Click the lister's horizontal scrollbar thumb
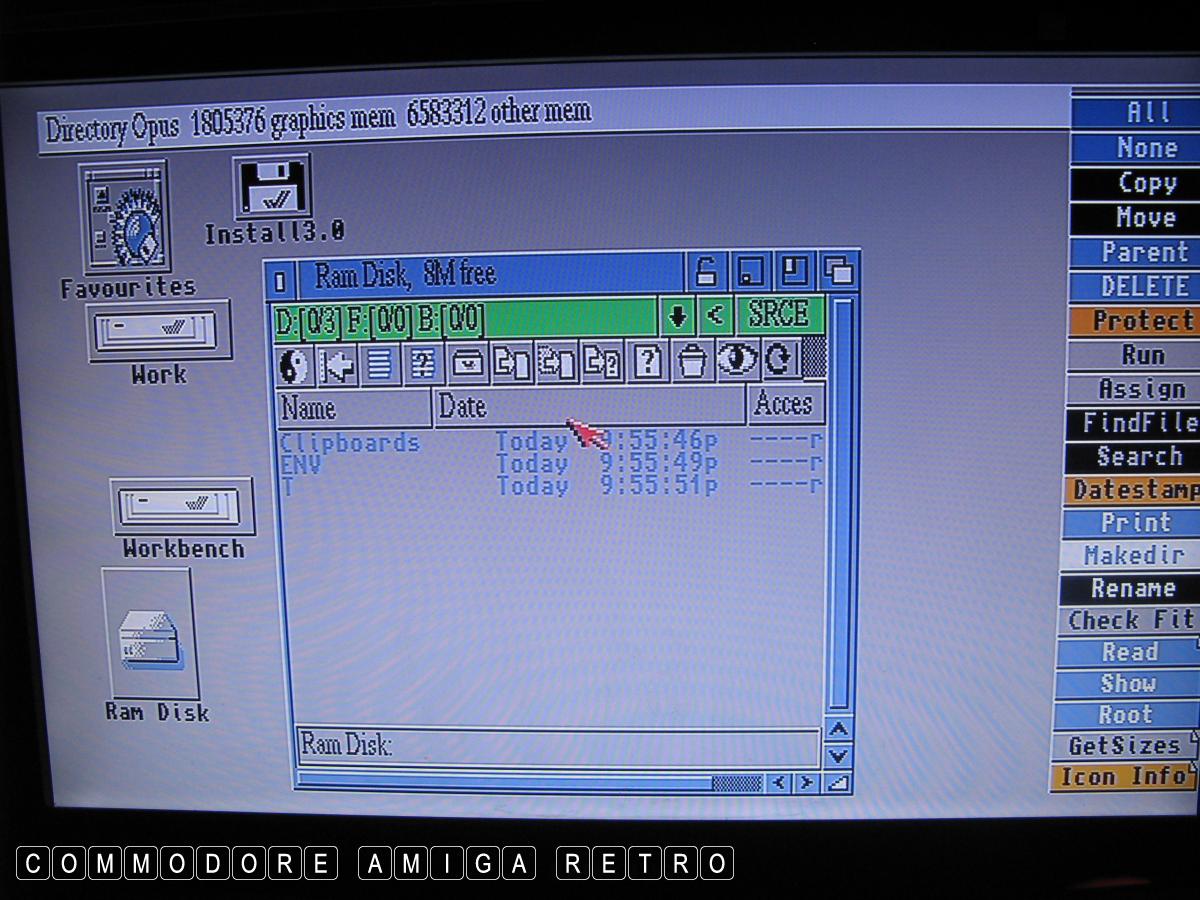1200x900 pixels. [737, 783]
